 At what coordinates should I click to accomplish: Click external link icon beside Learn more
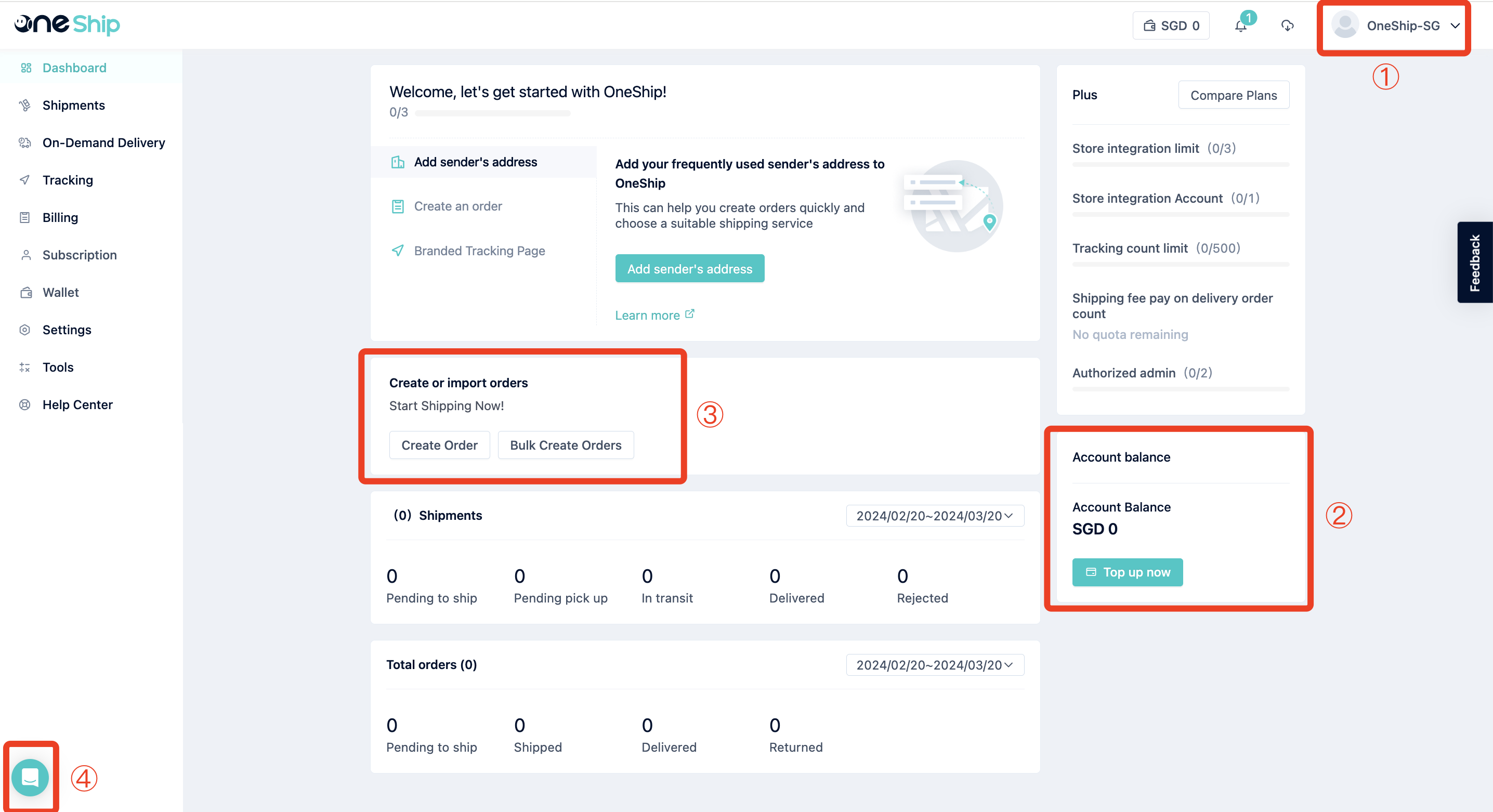(690, 314)
